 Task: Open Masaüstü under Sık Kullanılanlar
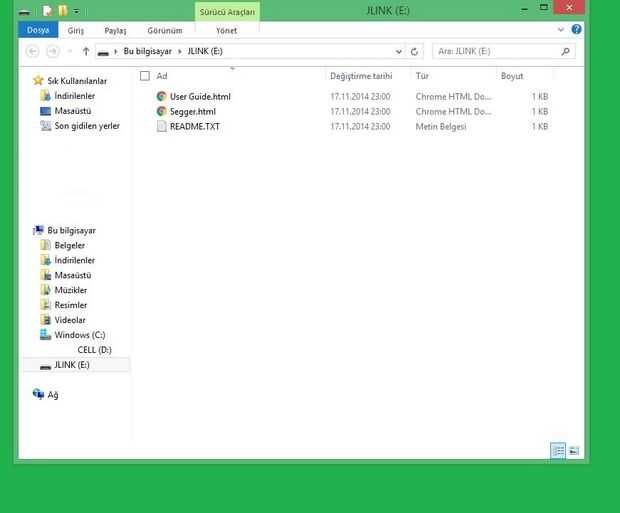point(73,111)
